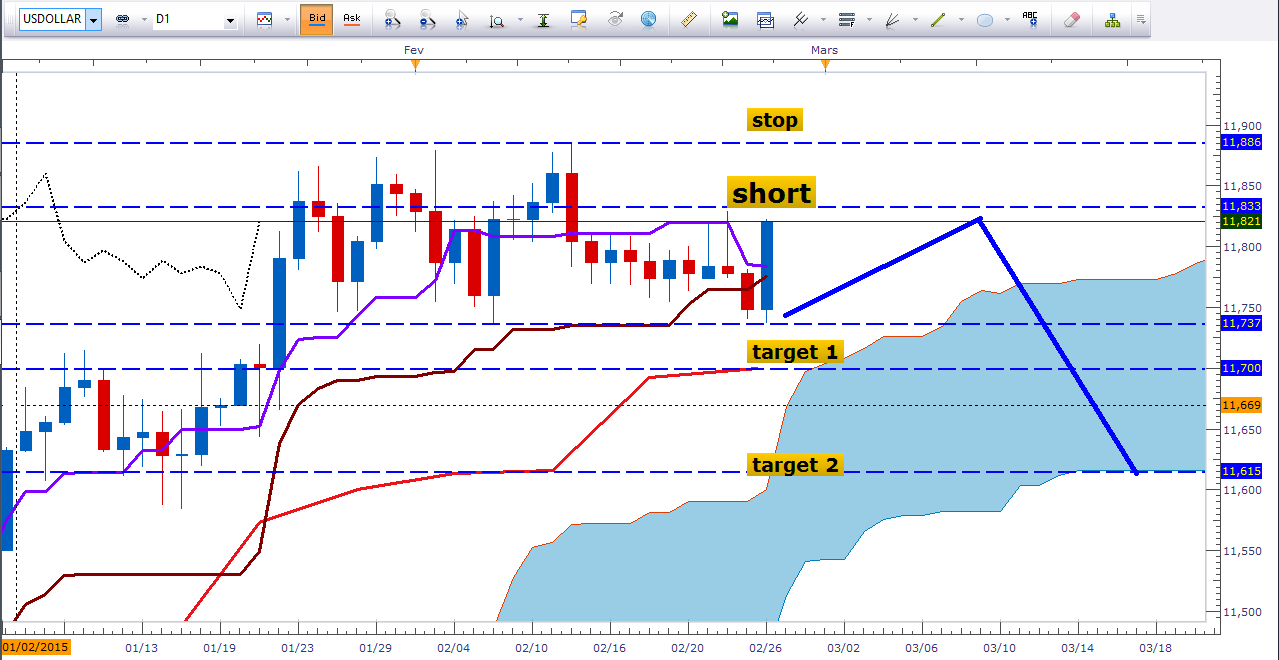Select the Fibonacci levels tool

pos(848,19)
